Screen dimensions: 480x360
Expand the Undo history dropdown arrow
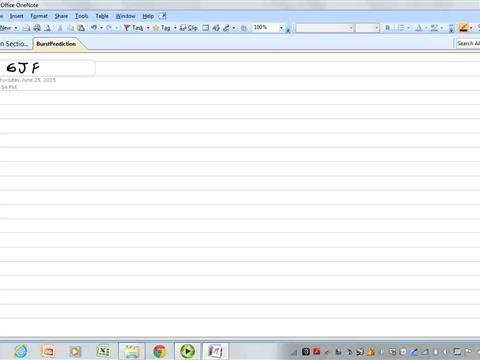pos(101,28)
